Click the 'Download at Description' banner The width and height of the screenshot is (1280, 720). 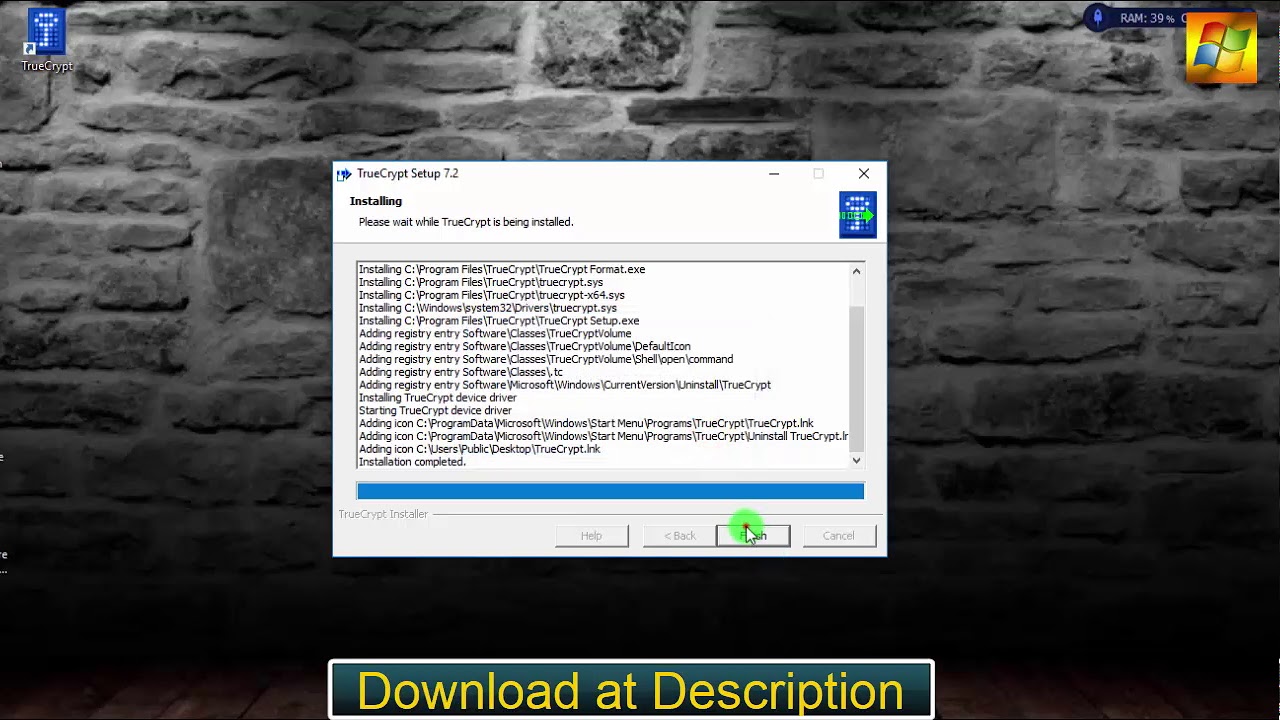(631, 691)
